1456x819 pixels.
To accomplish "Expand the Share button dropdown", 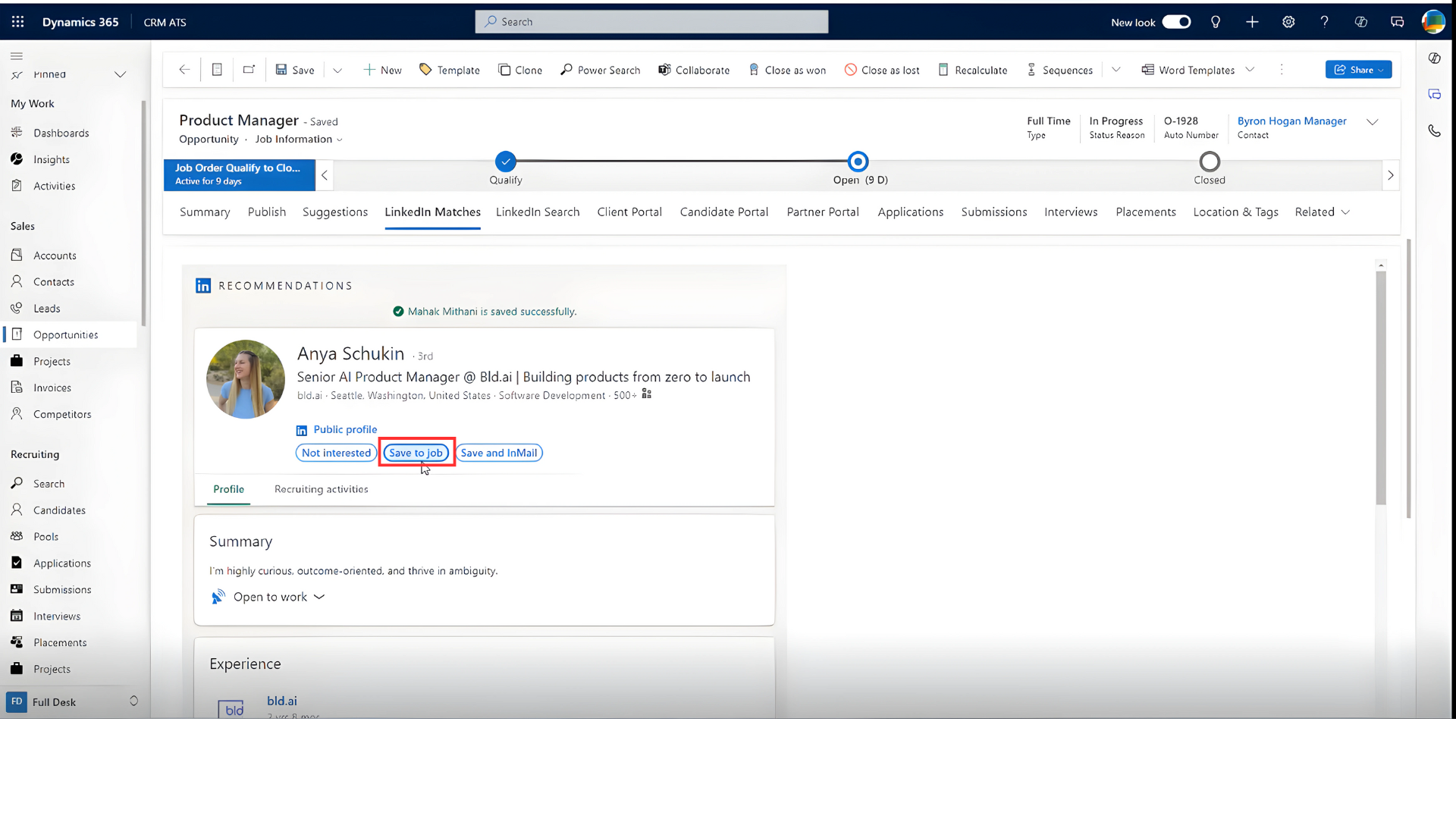I will coord(1382,70).
